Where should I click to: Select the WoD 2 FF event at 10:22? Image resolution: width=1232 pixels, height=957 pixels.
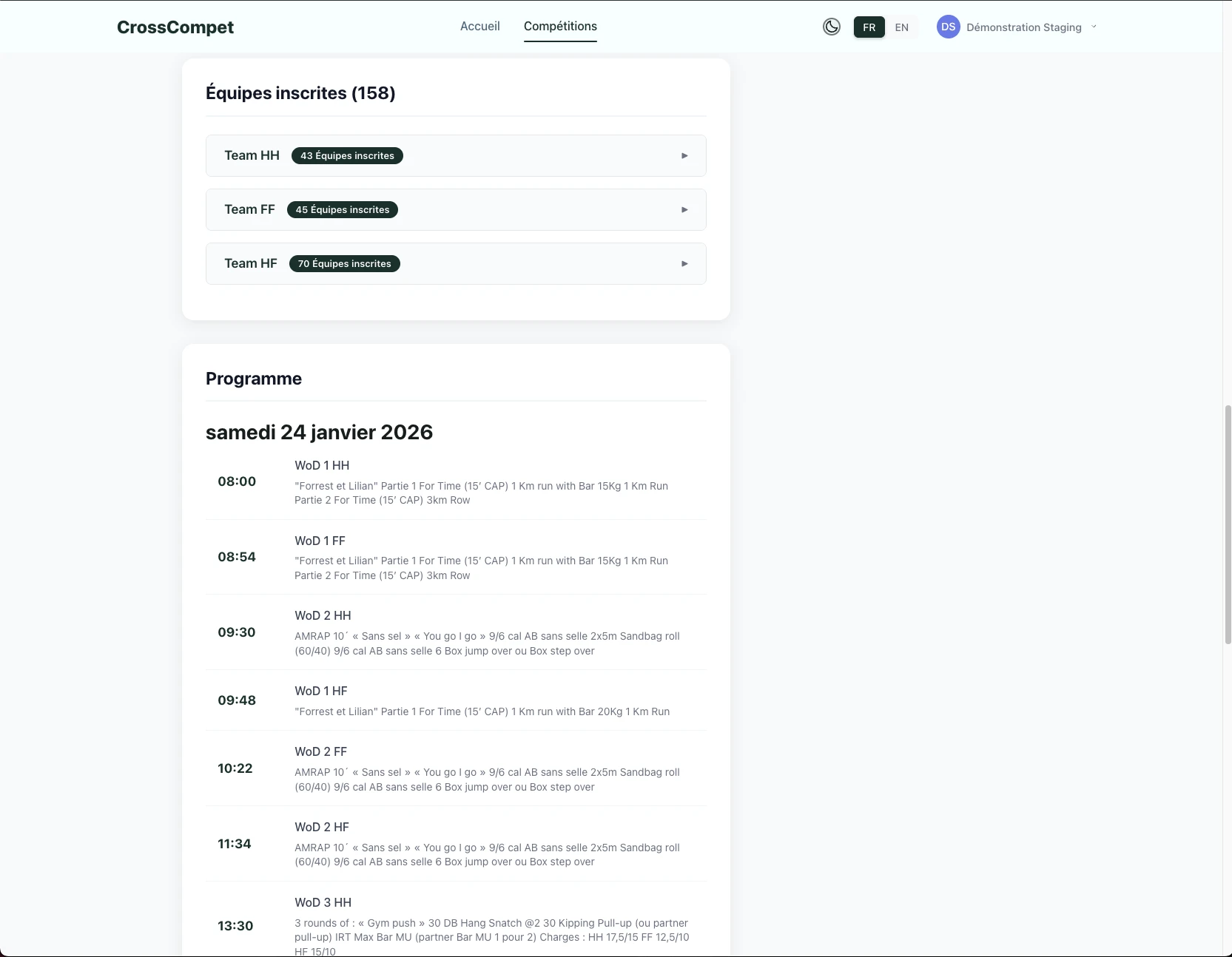[x=320, y=751]
